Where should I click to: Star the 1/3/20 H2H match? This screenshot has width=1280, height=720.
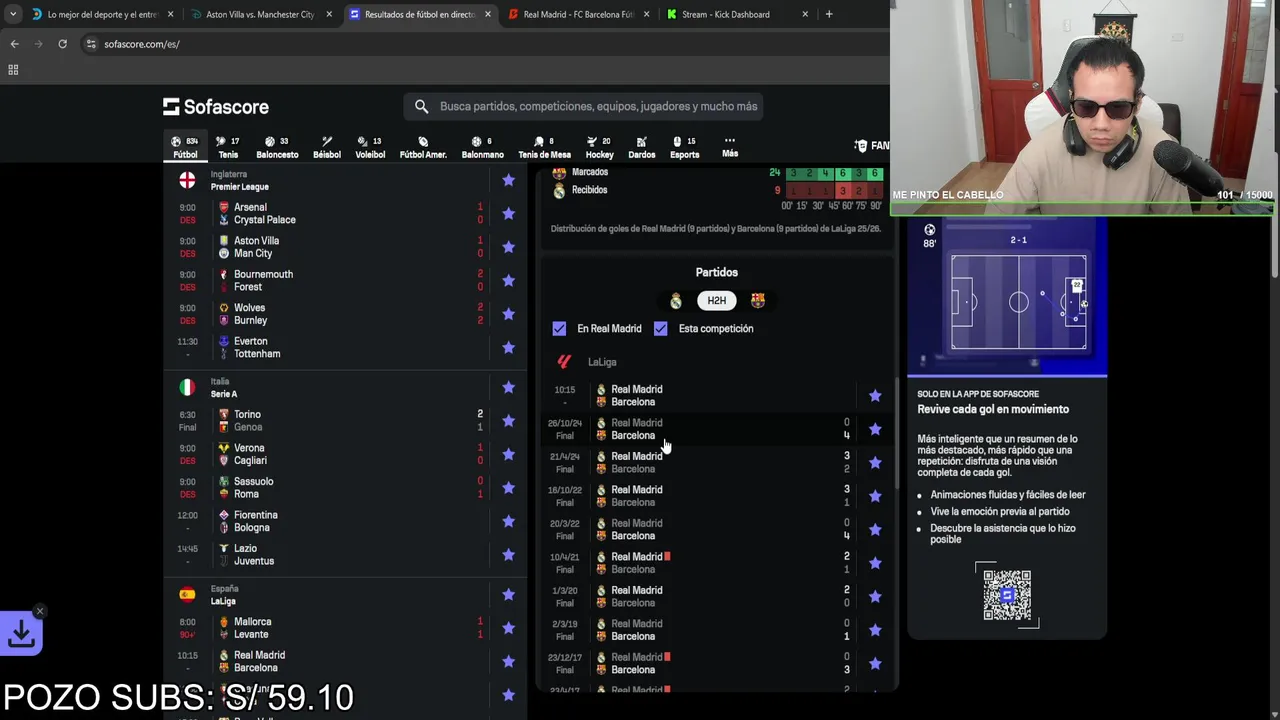(x=875, y=596)
